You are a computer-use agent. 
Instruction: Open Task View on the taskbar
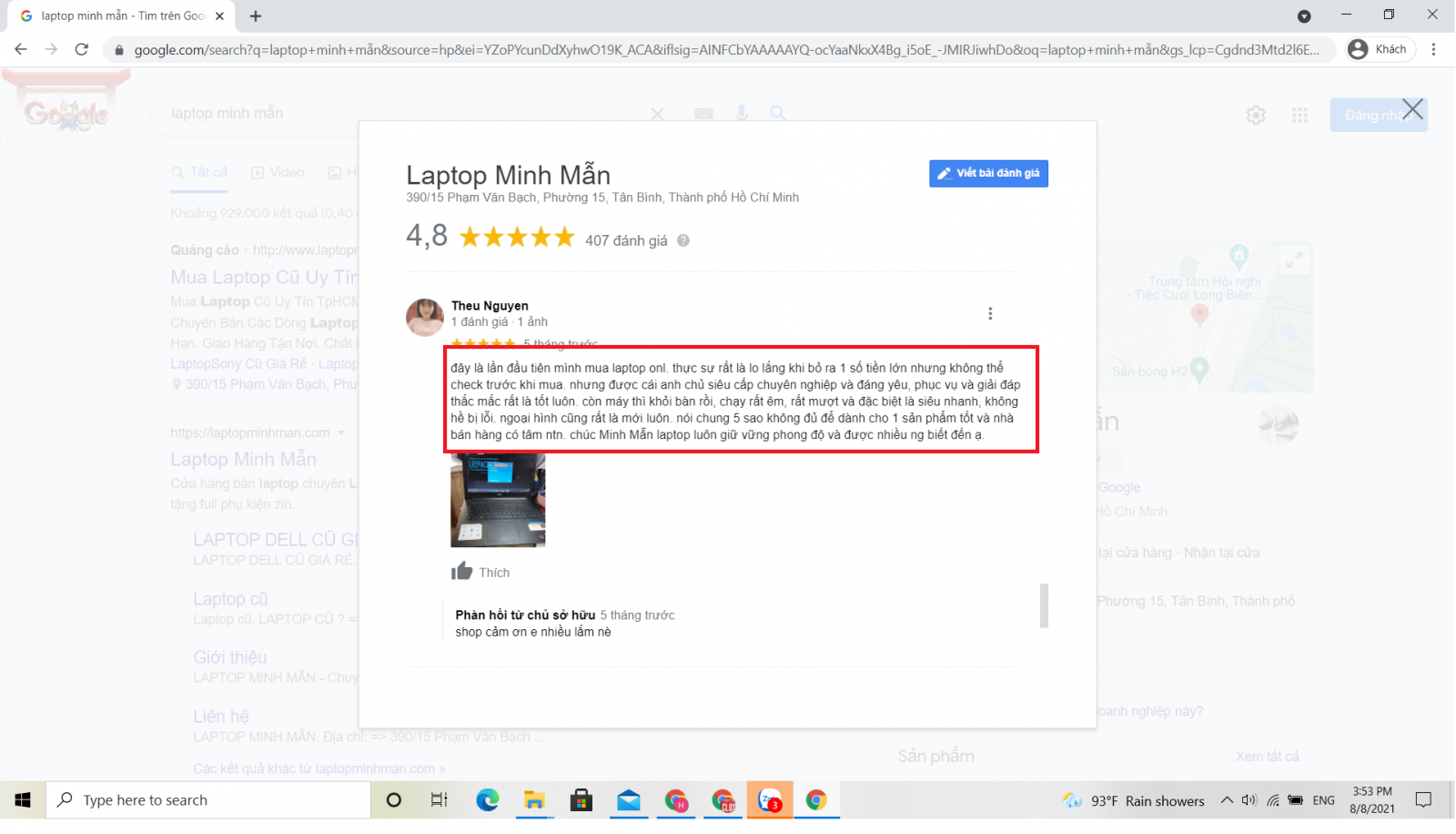click(439, 799)
